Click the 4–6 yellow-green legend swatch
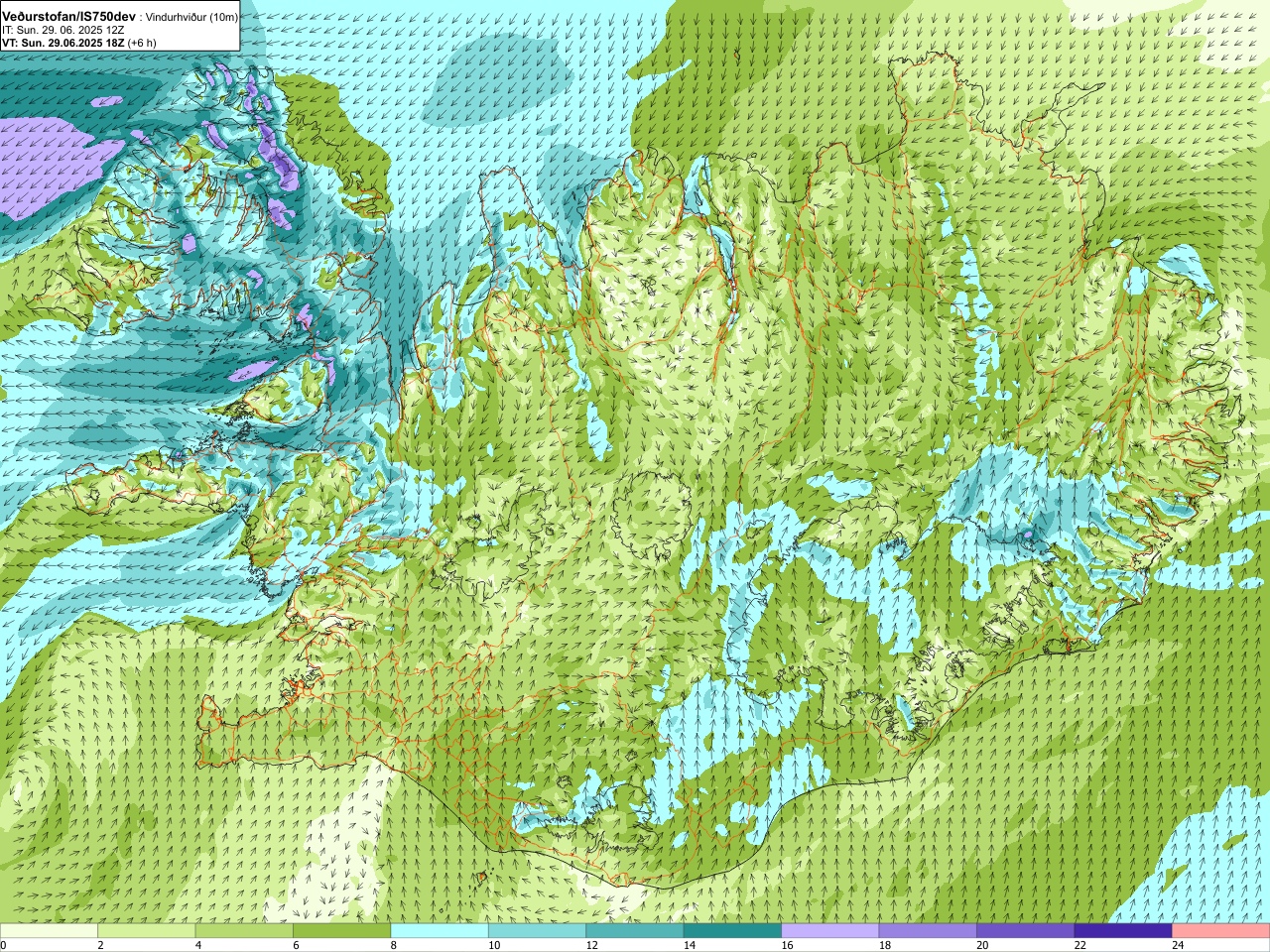1270x952 pixels. tap(244, 931)
